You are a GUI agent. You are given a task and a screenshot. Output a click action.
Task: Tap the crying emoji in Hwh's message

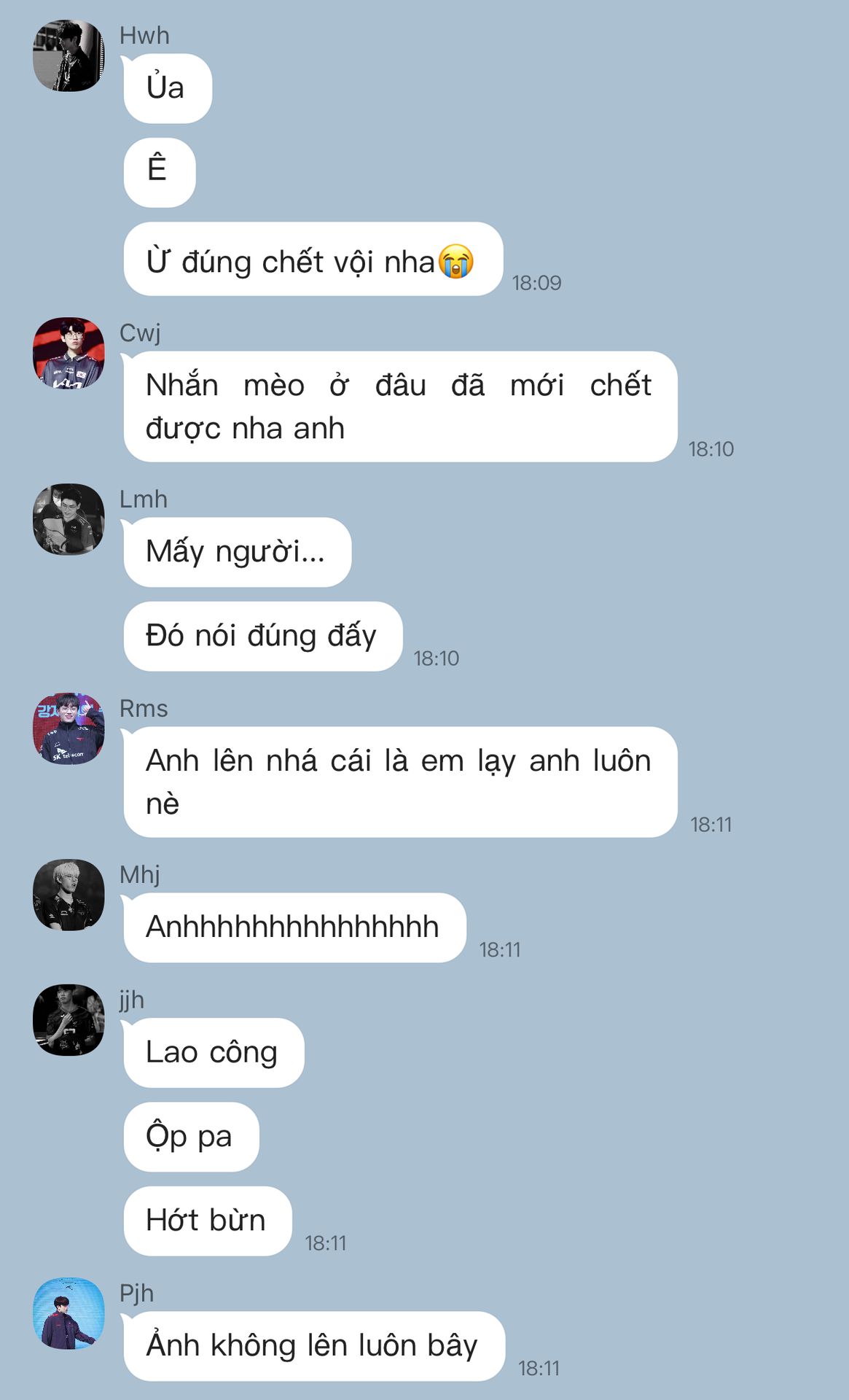click(456, 261)
